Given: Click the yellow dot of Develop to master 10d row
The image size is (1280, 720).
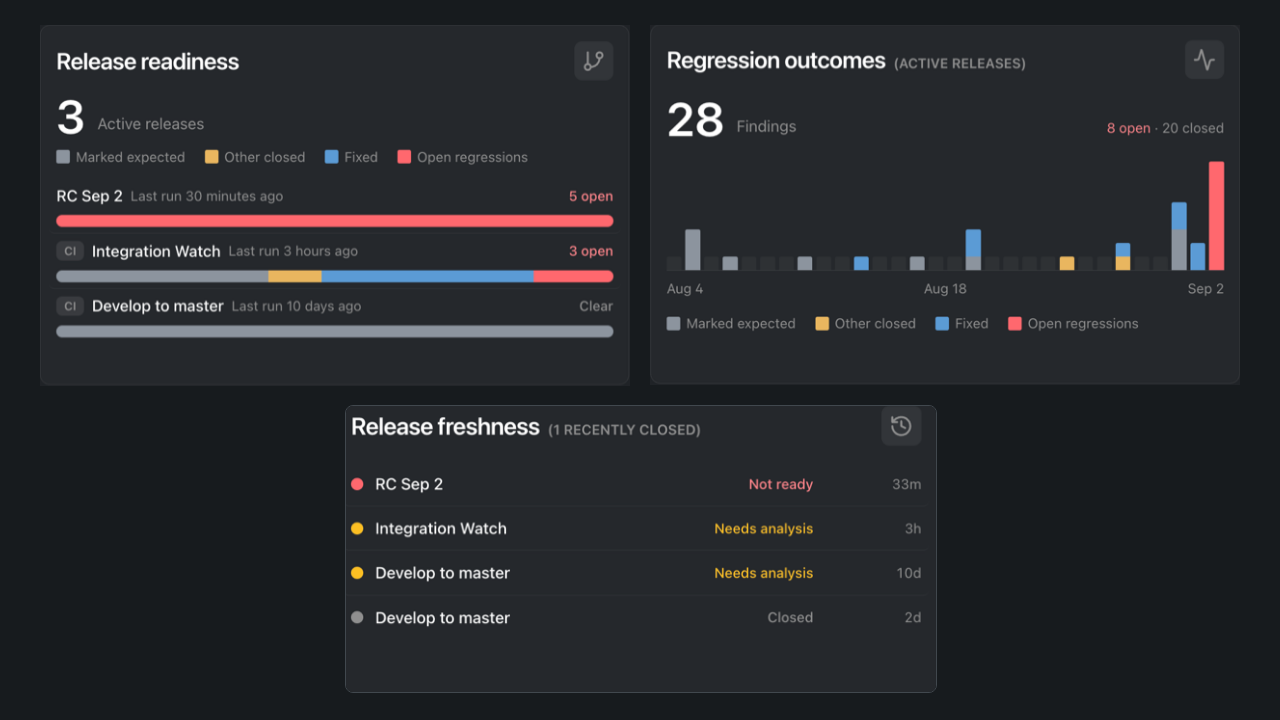Looking at the screenshot, I should coord(357,573).
